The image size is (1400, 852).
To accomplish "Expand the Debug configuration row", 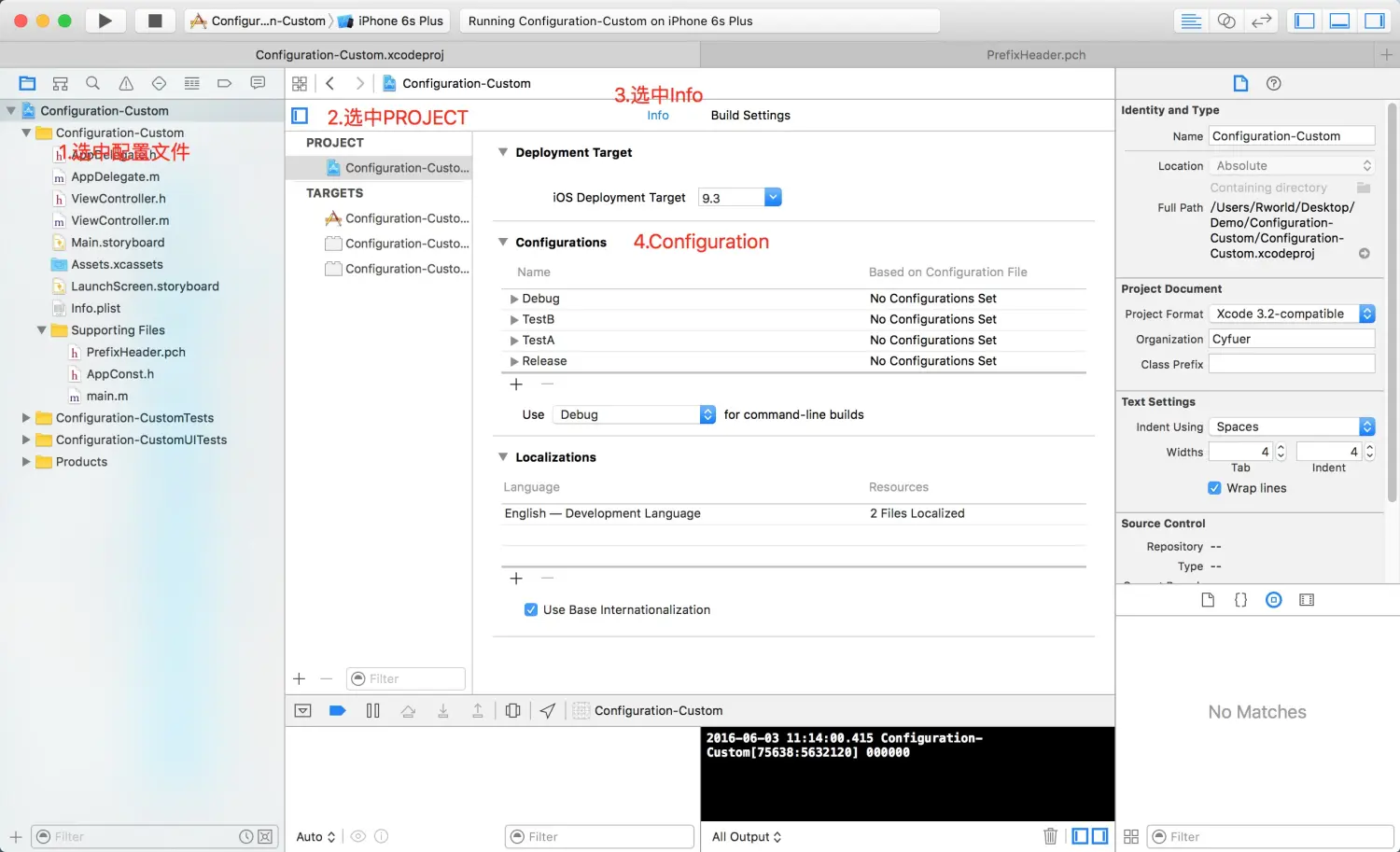I will tap(514, 299).
